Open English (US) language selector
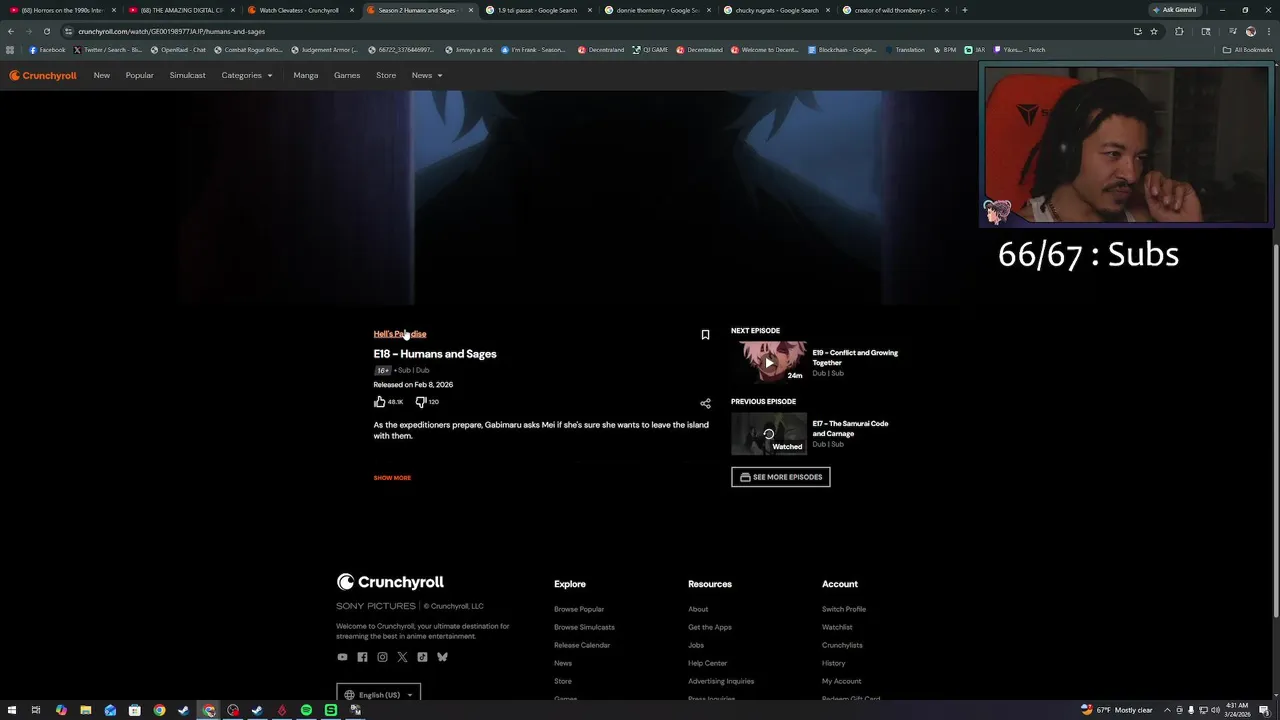The width and height of the screenshot is (1280, 720). click(378, 695)
